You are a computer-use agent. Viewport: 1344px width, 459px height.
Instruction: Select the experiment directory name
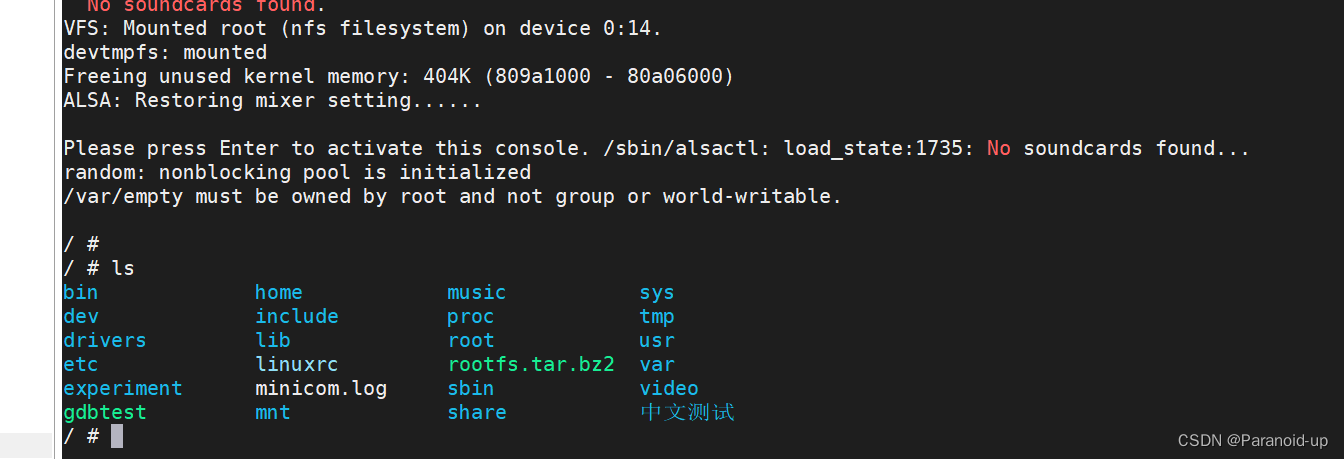point(122,388)
